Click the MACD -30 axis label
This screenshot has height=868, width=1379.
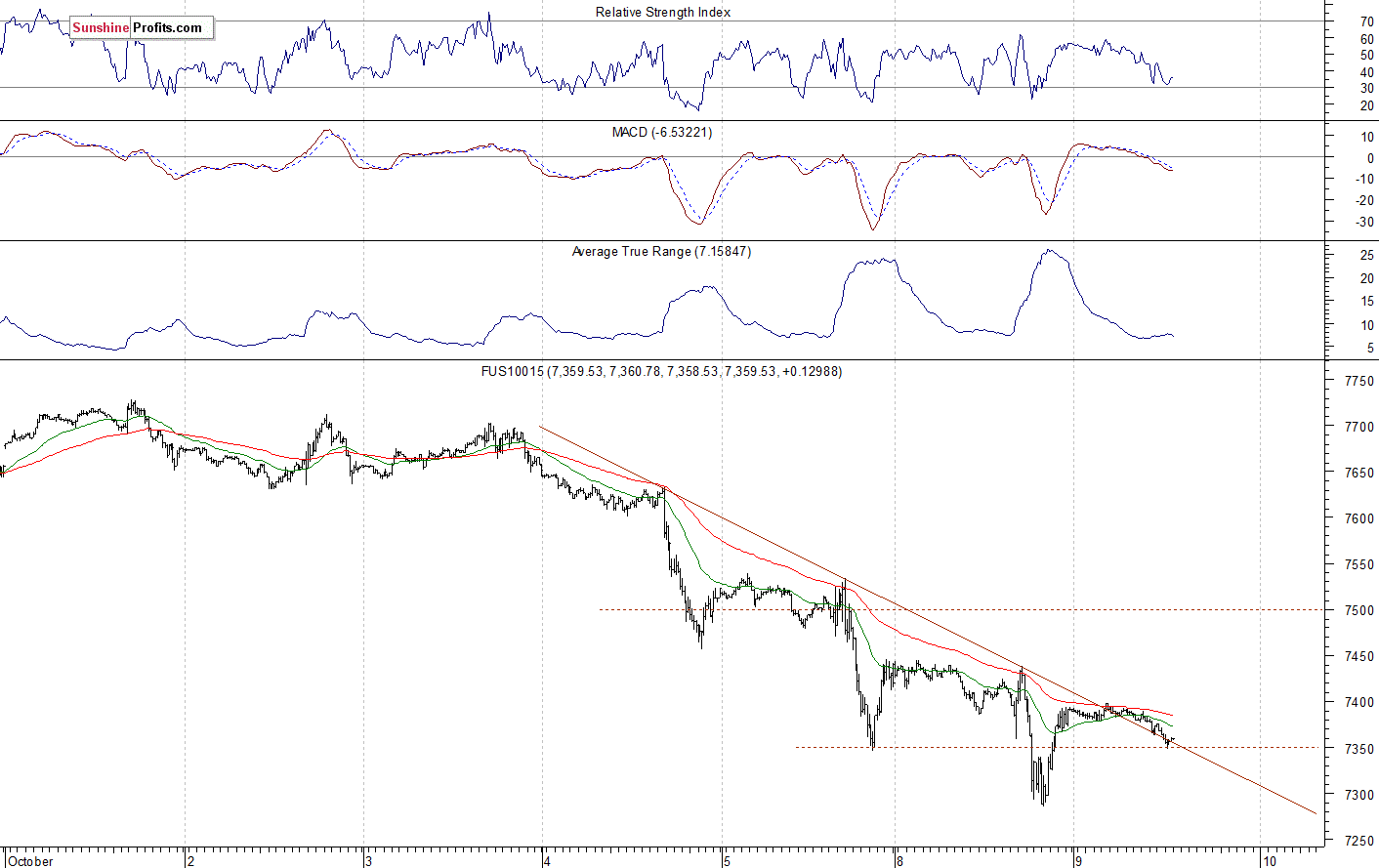[1364, 222]
